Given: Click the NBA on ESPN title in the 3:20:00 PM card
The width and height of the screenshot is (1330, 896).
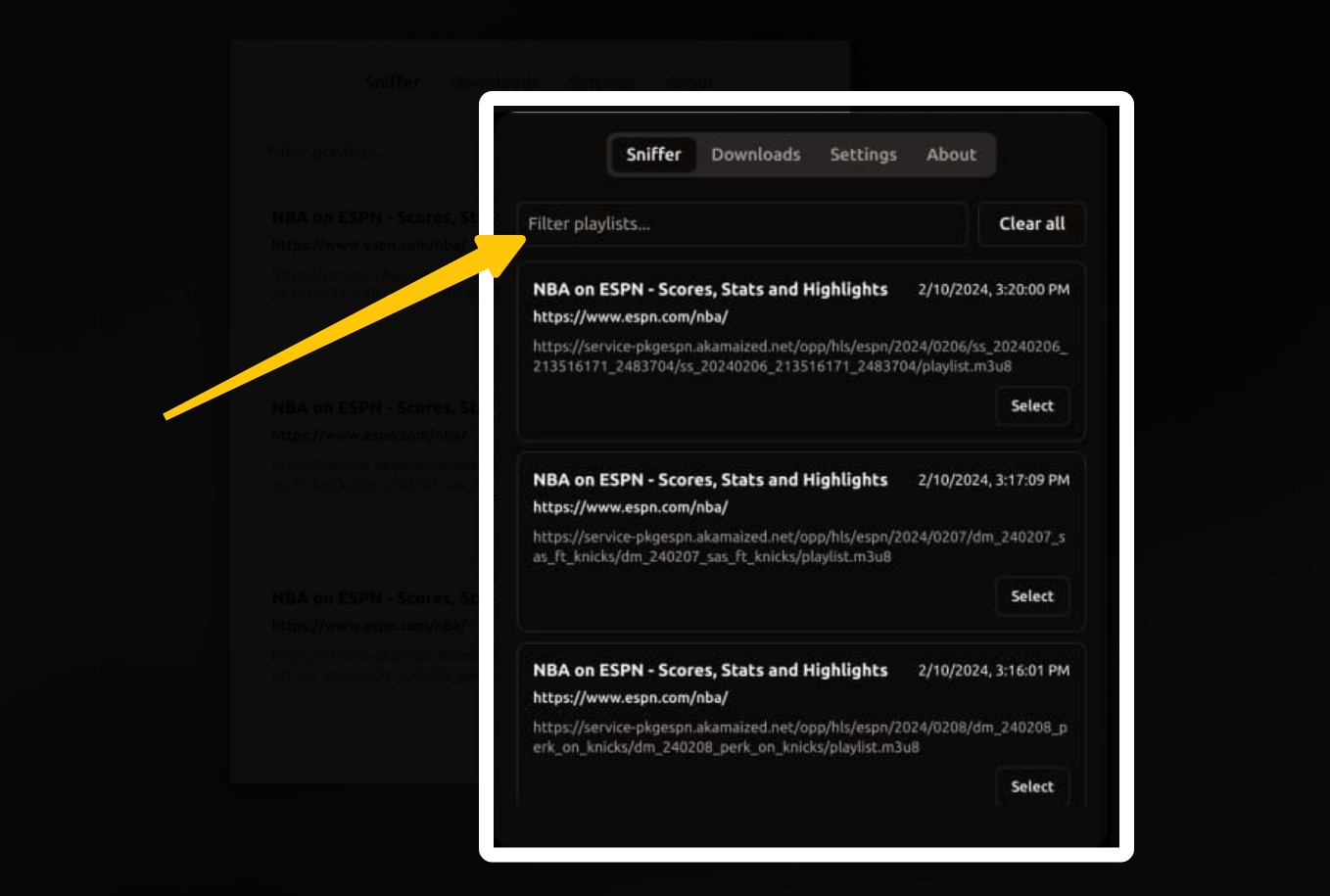Looking at the screenshot, I should 710,290.
